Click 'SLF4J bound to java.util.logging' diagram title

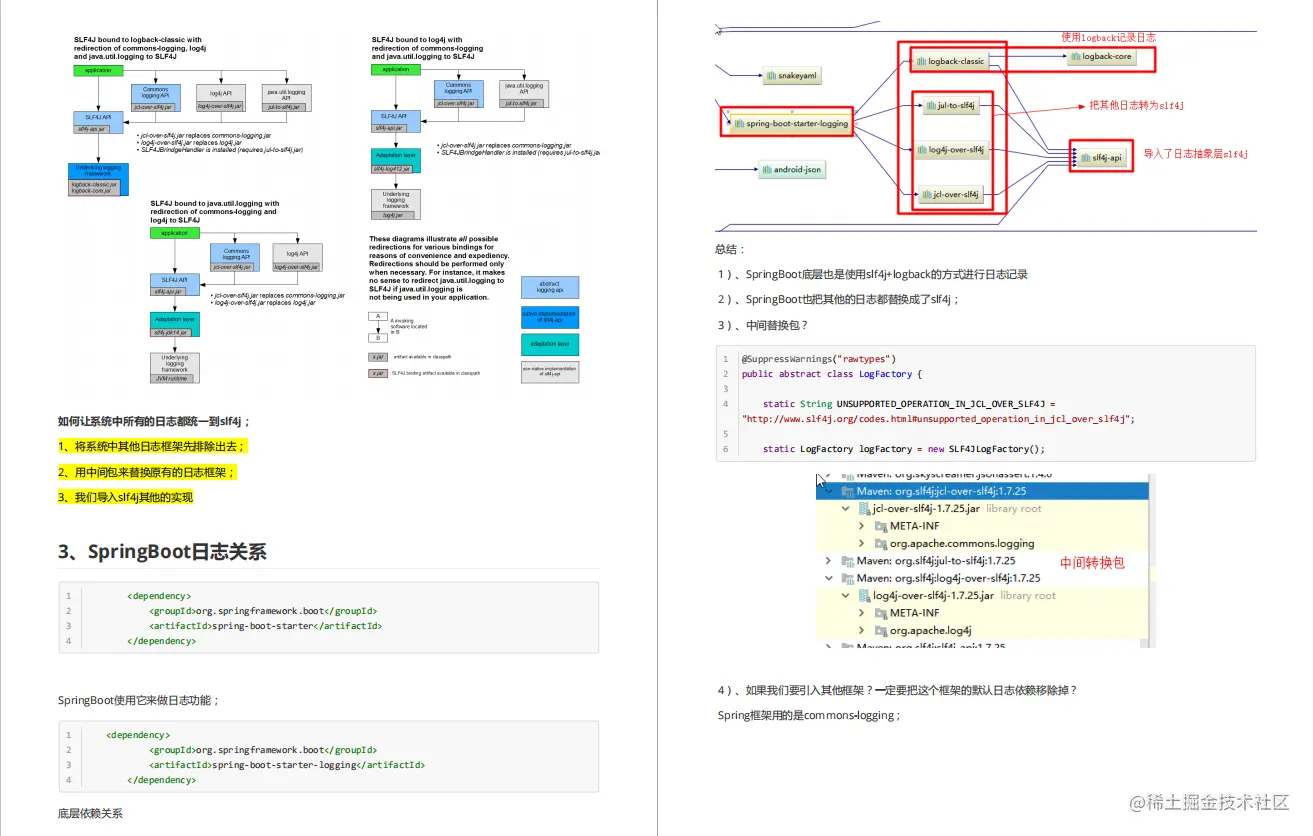pos(215,212)
